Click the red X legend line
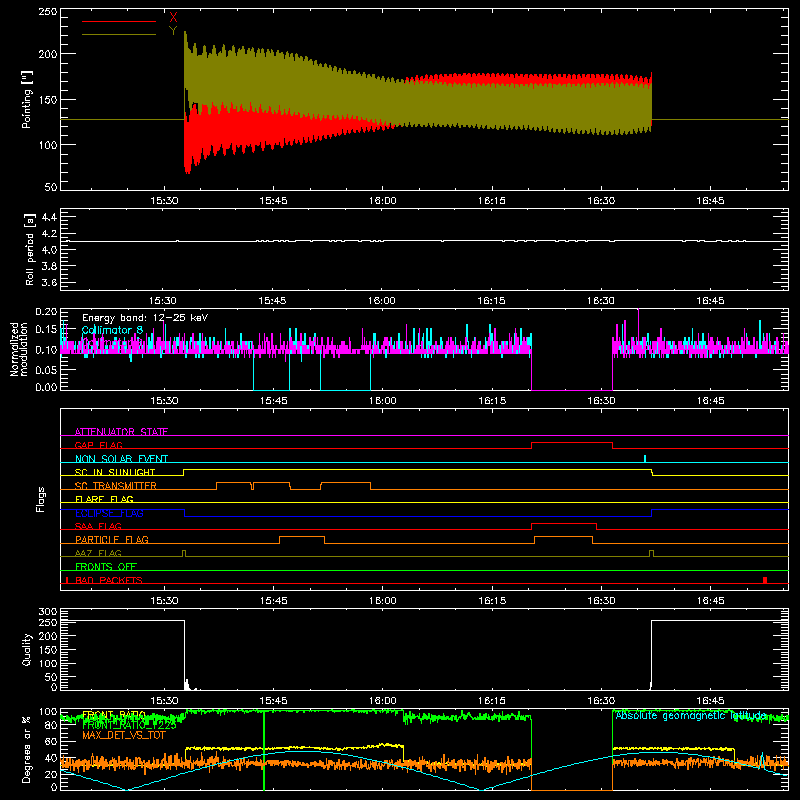This screenshot has width=800, height=800. coord(119,21)
